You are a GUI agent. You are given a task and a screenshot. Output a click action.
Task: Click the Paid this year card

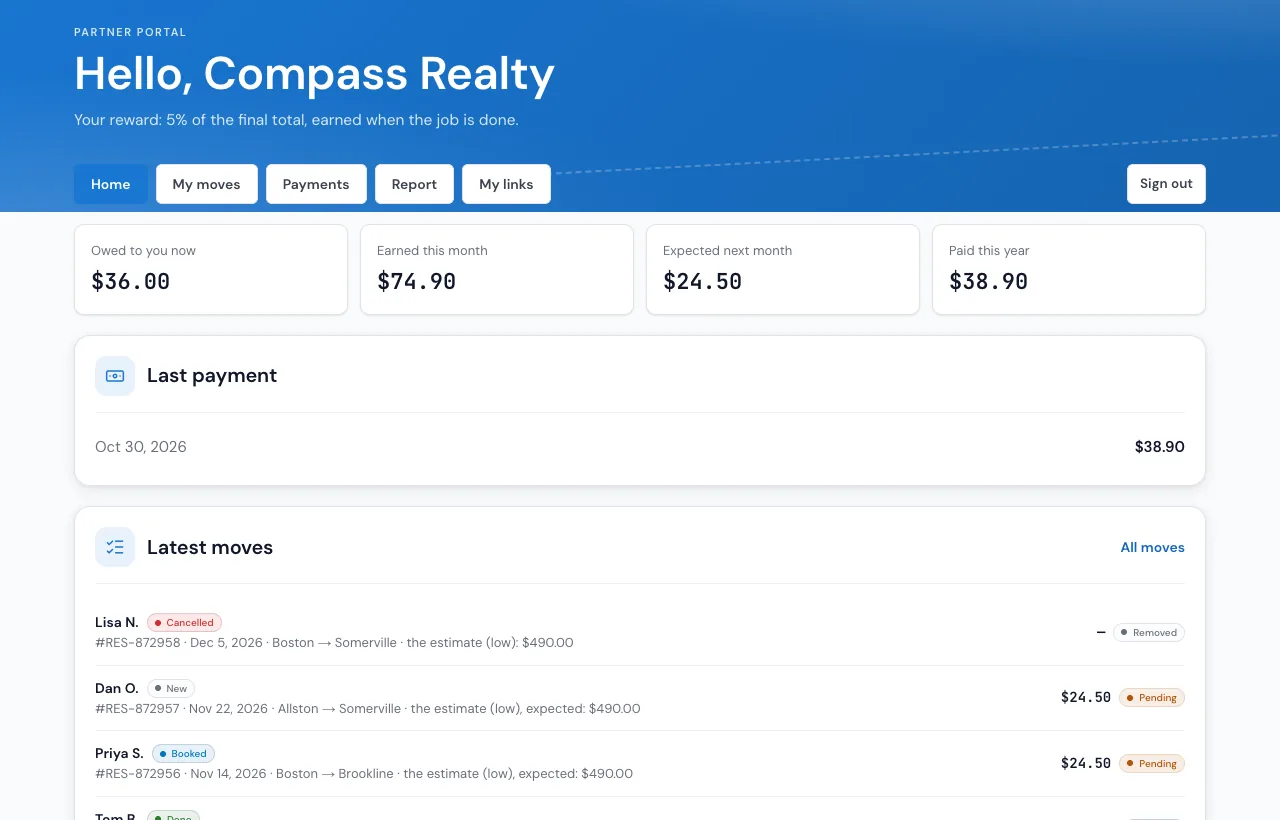[1069, 269]
